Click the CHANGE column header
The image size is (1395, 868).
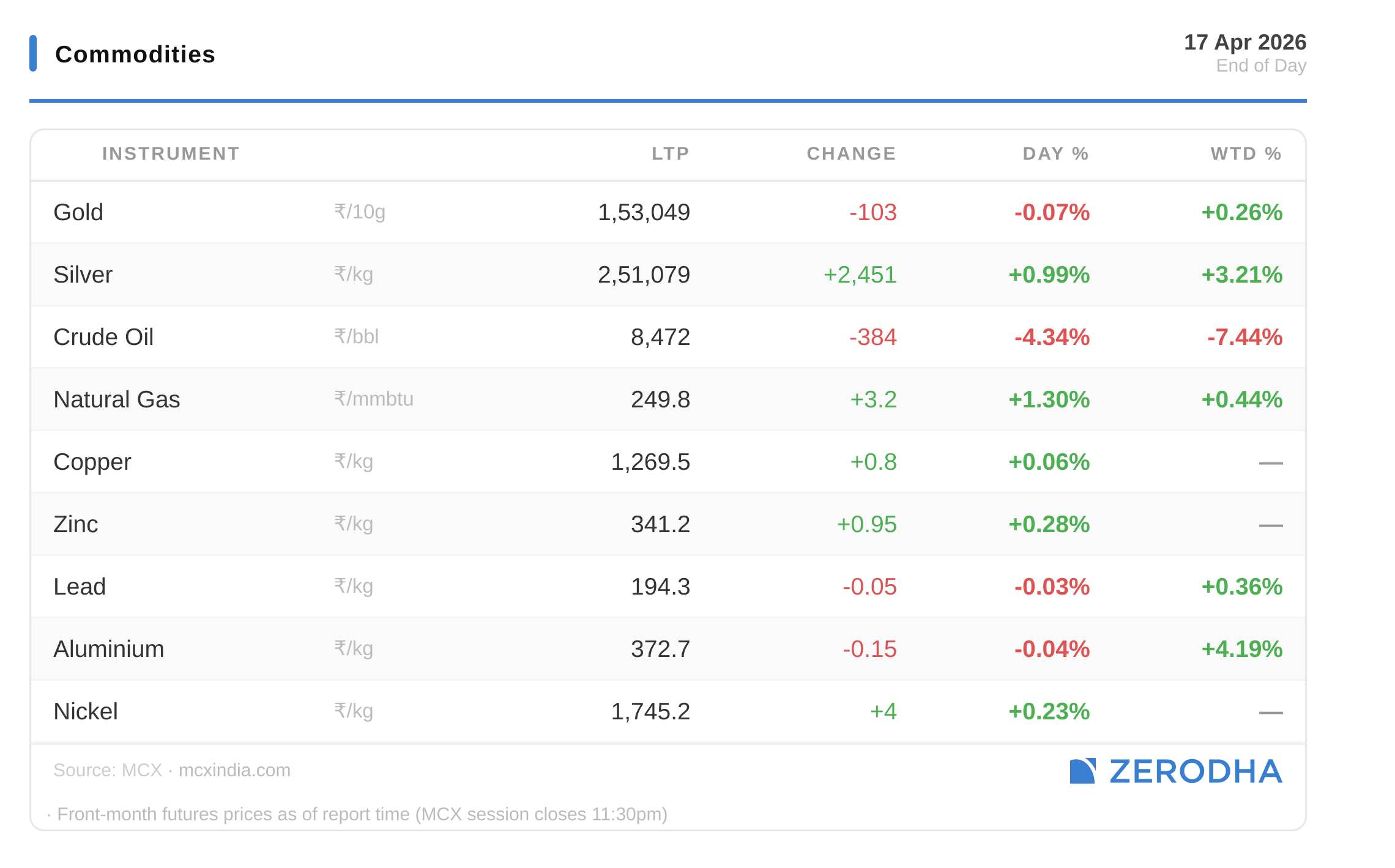pyautogui.click(x=850, y=154)
